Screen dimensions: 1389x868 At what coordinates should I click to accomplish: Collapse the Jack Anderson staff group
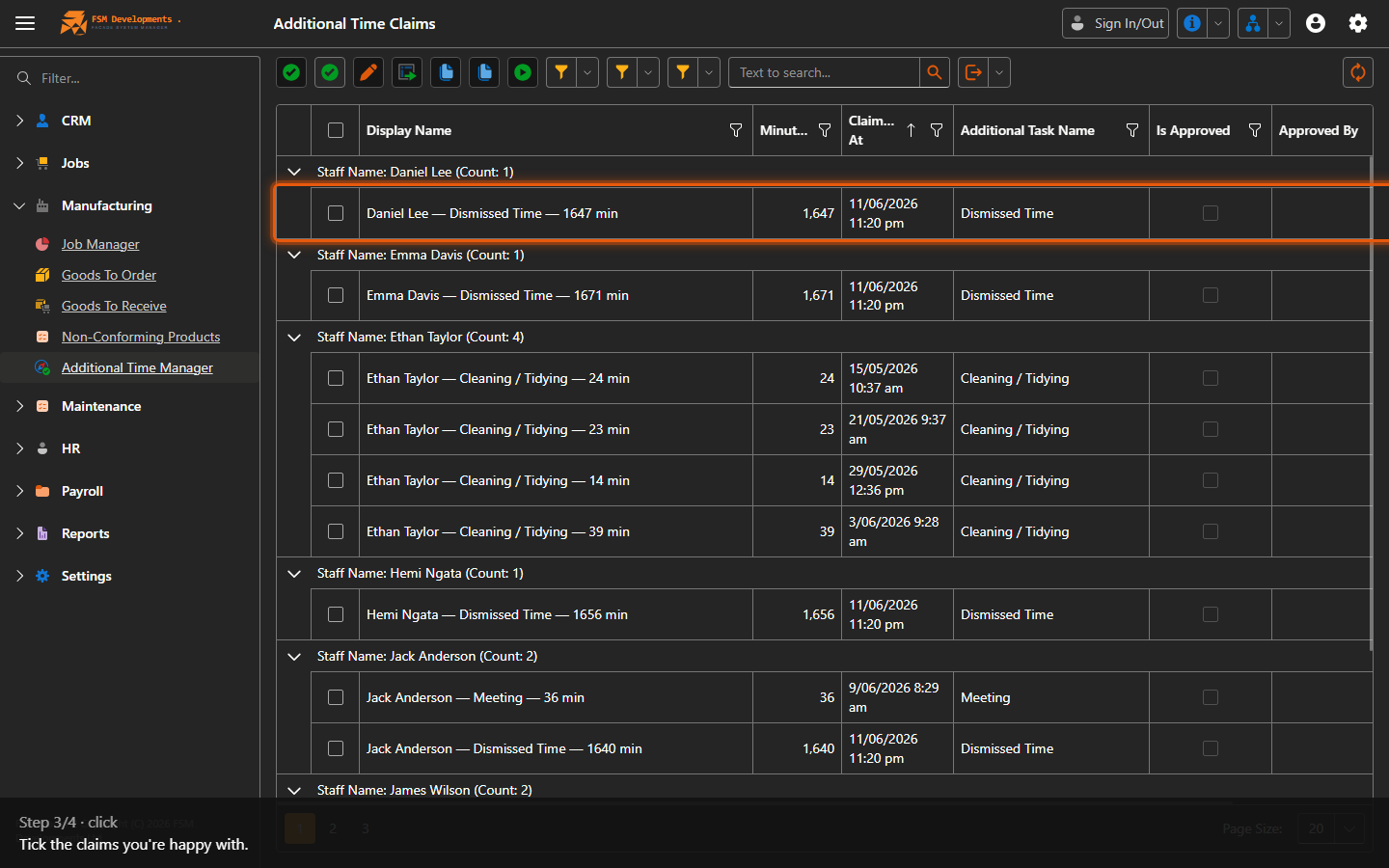coord(294,656)
